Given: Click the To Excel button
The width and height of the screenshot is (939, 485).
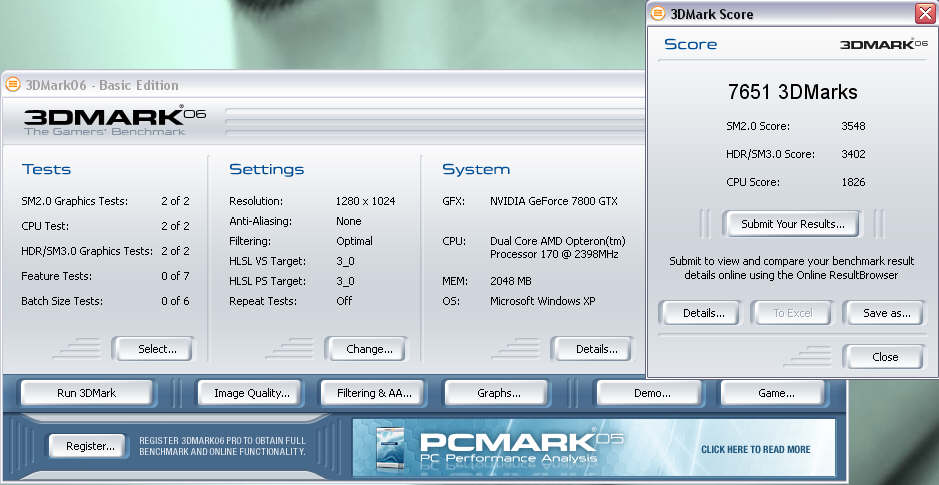Looking at the screenshot, I should (792, 313).
